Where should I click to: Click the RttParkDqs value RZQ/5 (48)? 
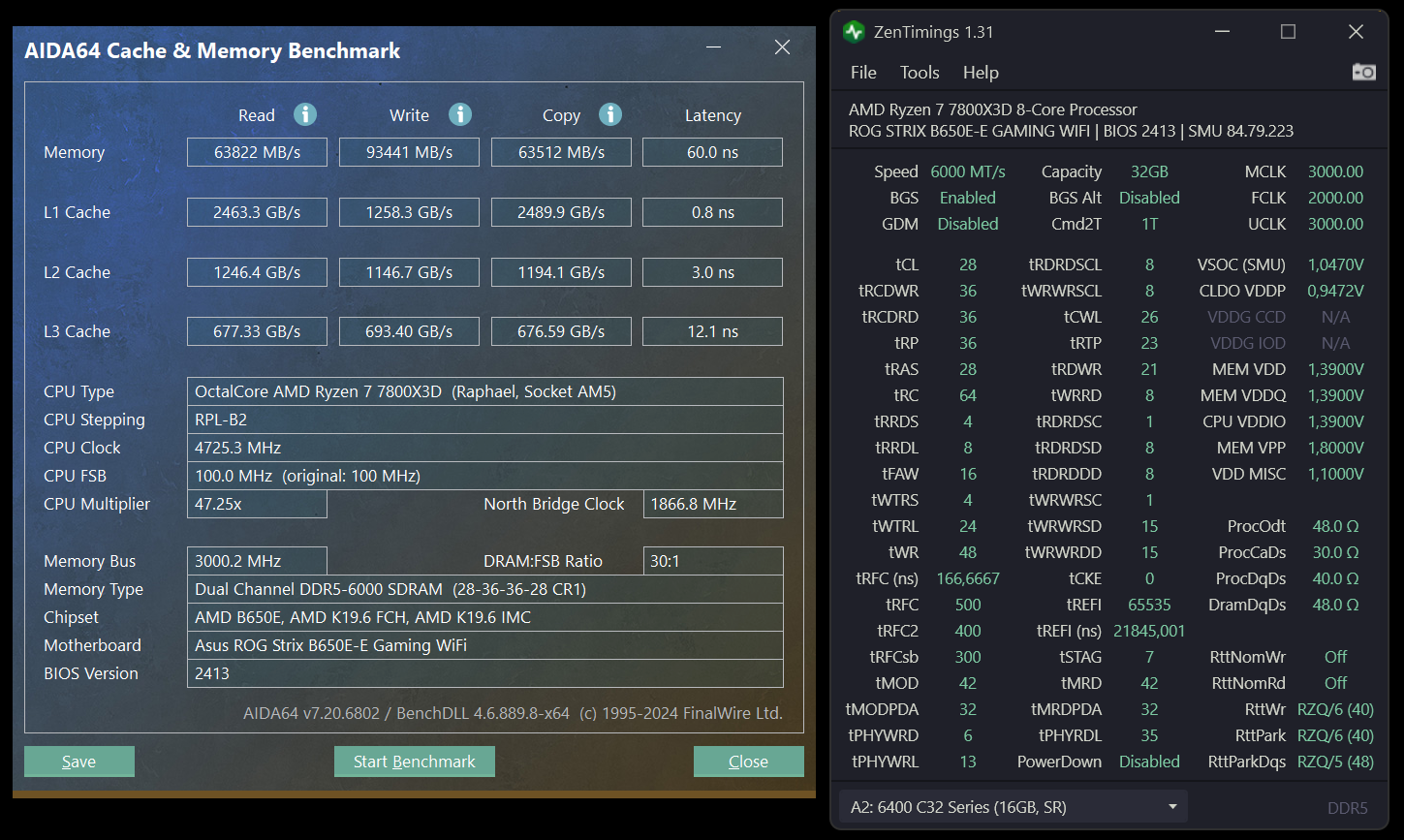click(x=1335, y=762)
